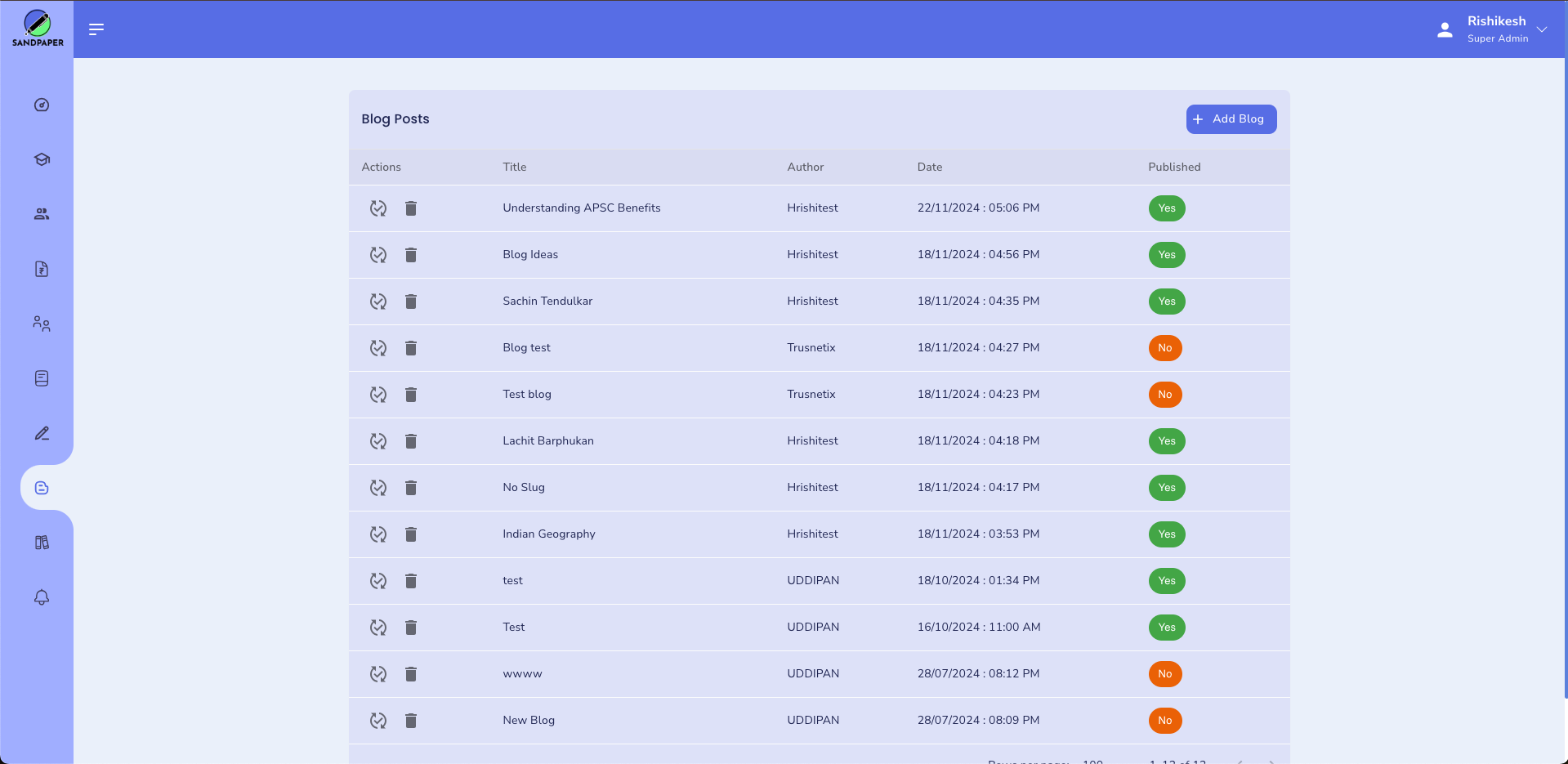Edit the Blog Ideas post
Image resolution: width=1568 pixels, height=764 pixels.
pyautogui.click(x=377, y=254)
